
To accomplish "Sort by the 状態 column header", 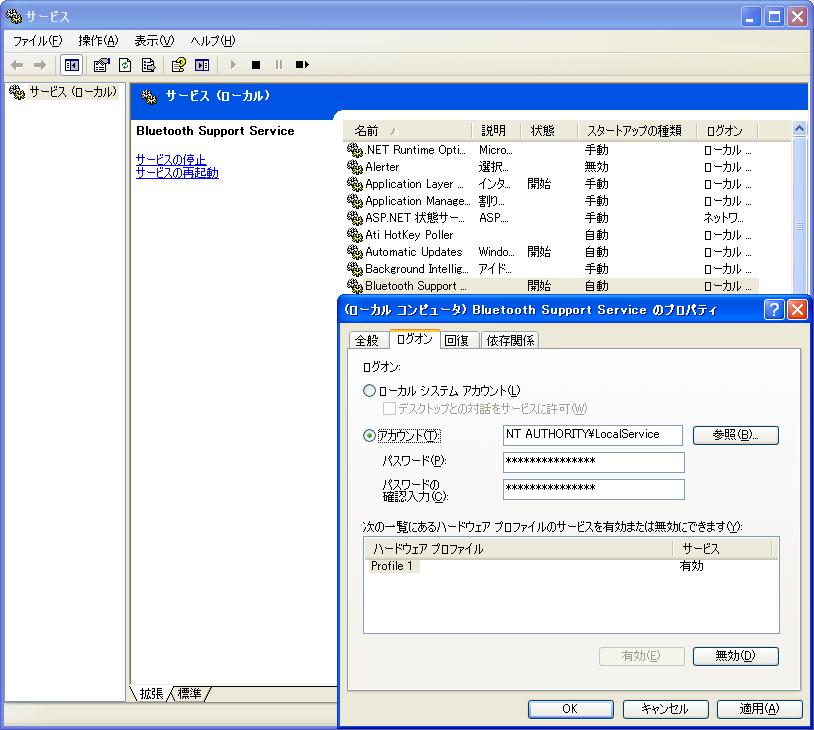I will point(549,131).
